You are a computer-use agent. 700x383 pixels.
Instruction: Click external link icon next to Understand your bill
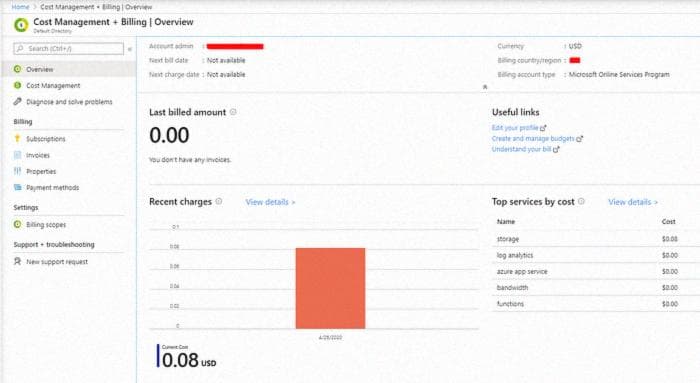(556, 150)
